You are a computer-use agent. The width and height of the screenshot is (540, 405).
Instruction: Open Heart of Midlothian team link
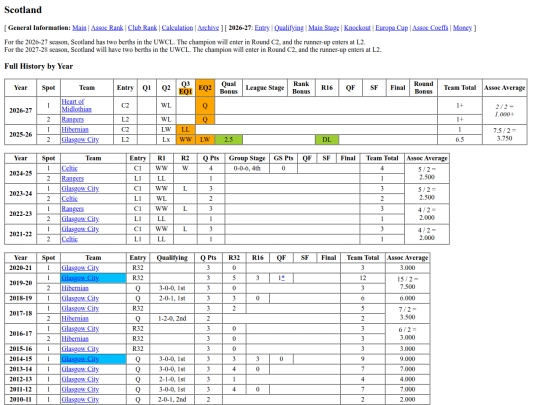click(x=76, y=105)
